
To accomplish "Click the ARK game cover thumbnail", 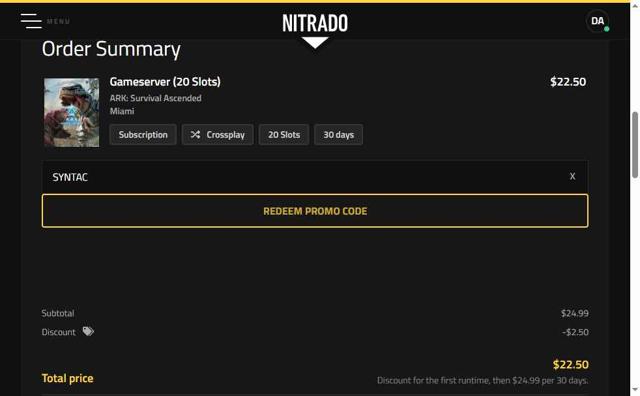I will [x=72, y=112].
